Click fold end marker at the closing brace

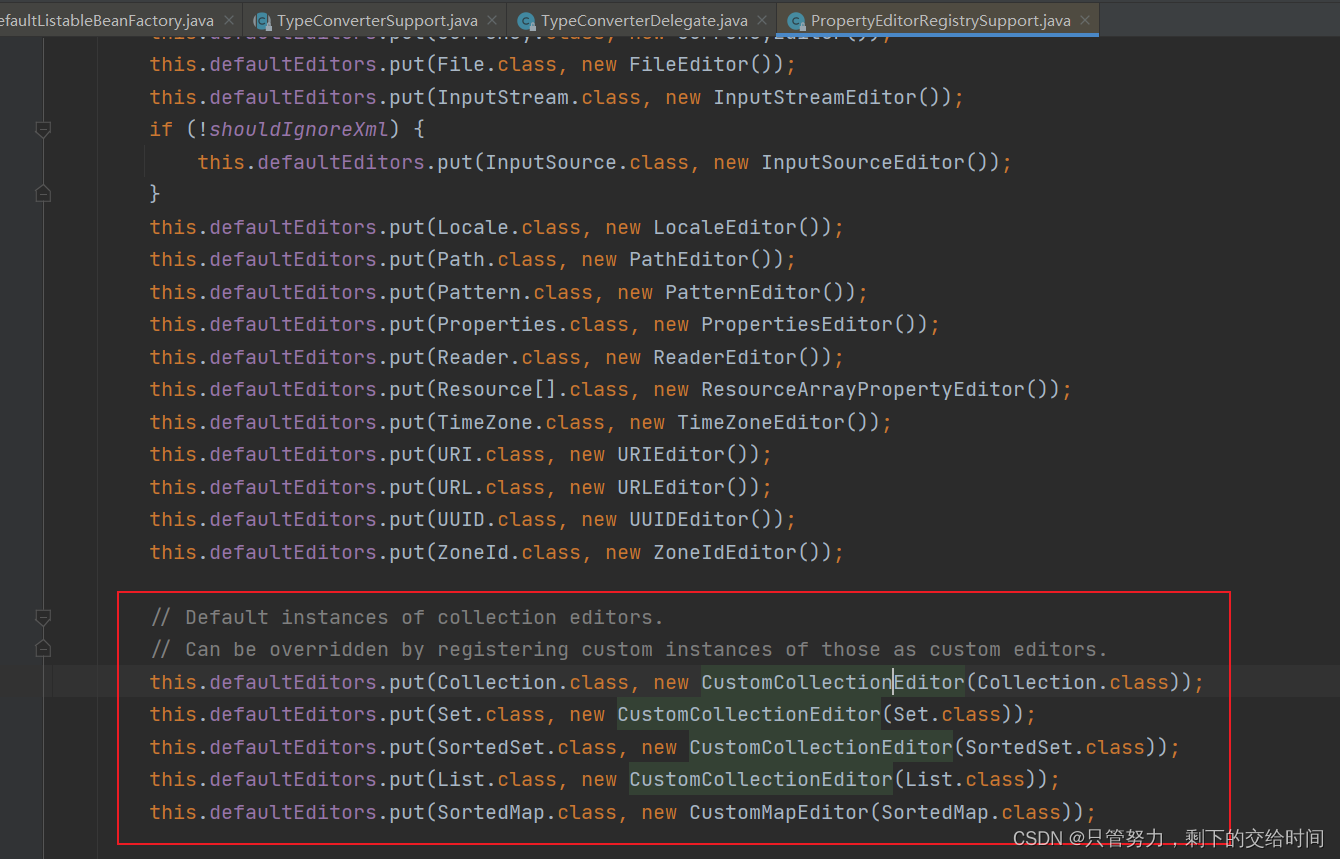[42, 193]
